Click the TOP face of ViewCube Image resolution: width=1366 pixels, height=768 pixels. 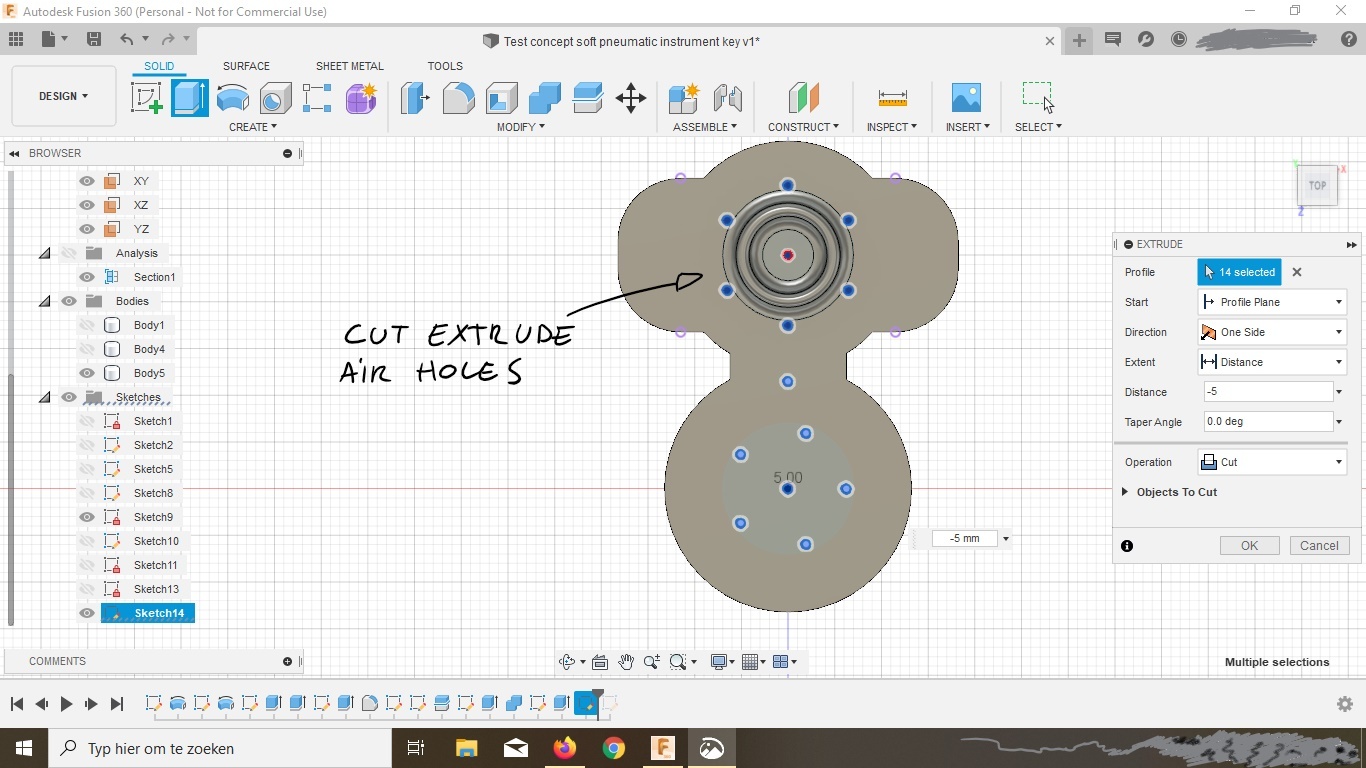click(1317, 186)
